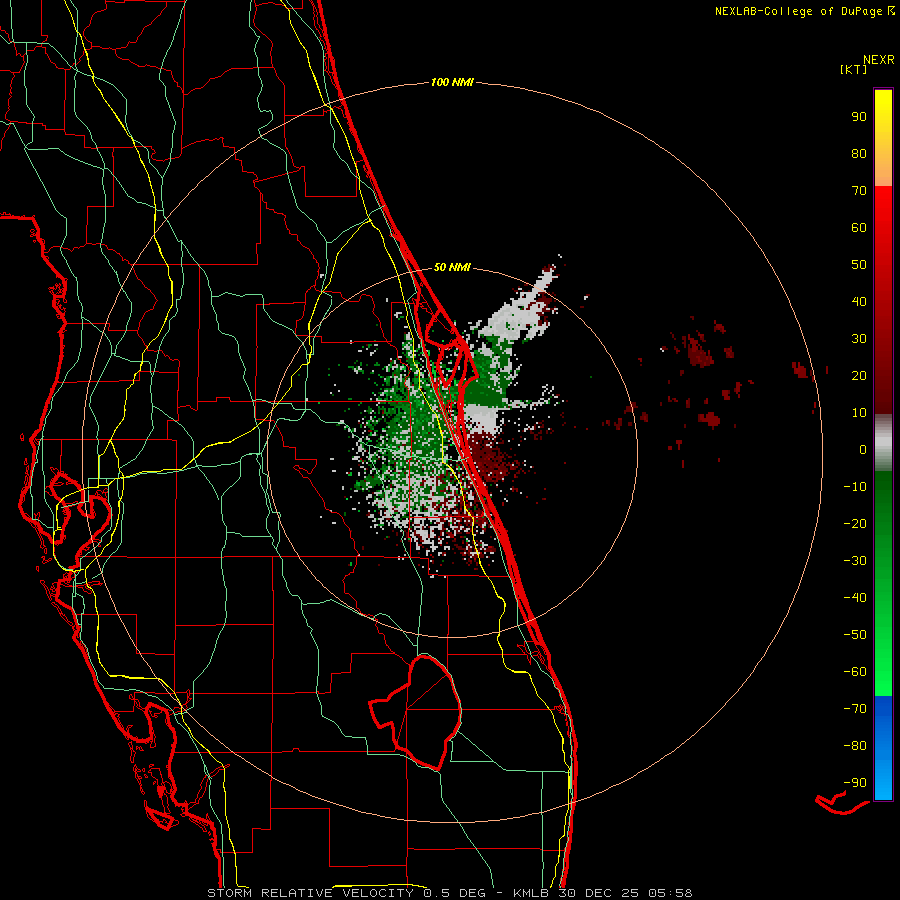Click the positive 30 knots scale label

[x=859, y=339]
